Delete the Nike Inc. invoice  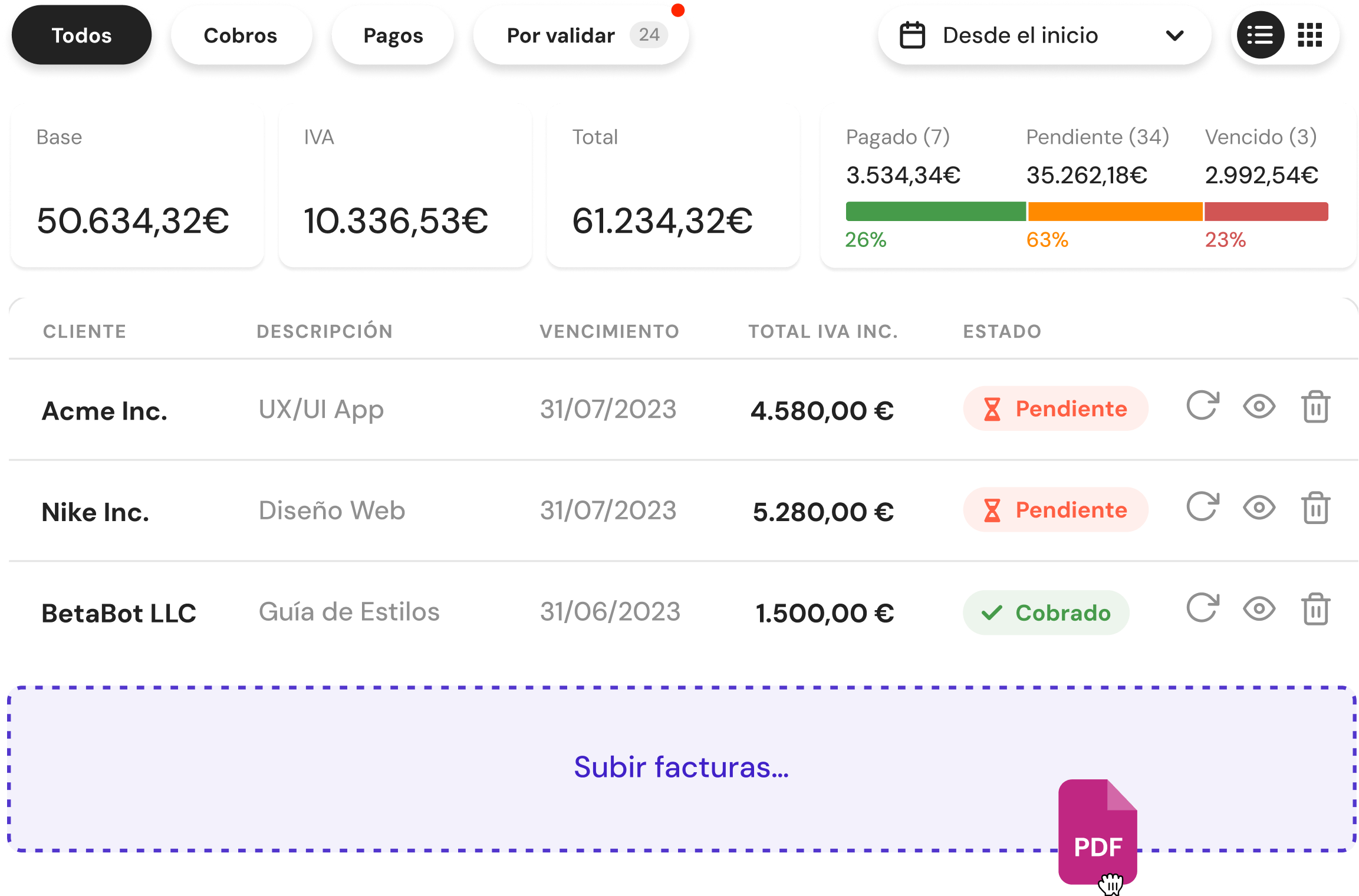point(1316,508)
